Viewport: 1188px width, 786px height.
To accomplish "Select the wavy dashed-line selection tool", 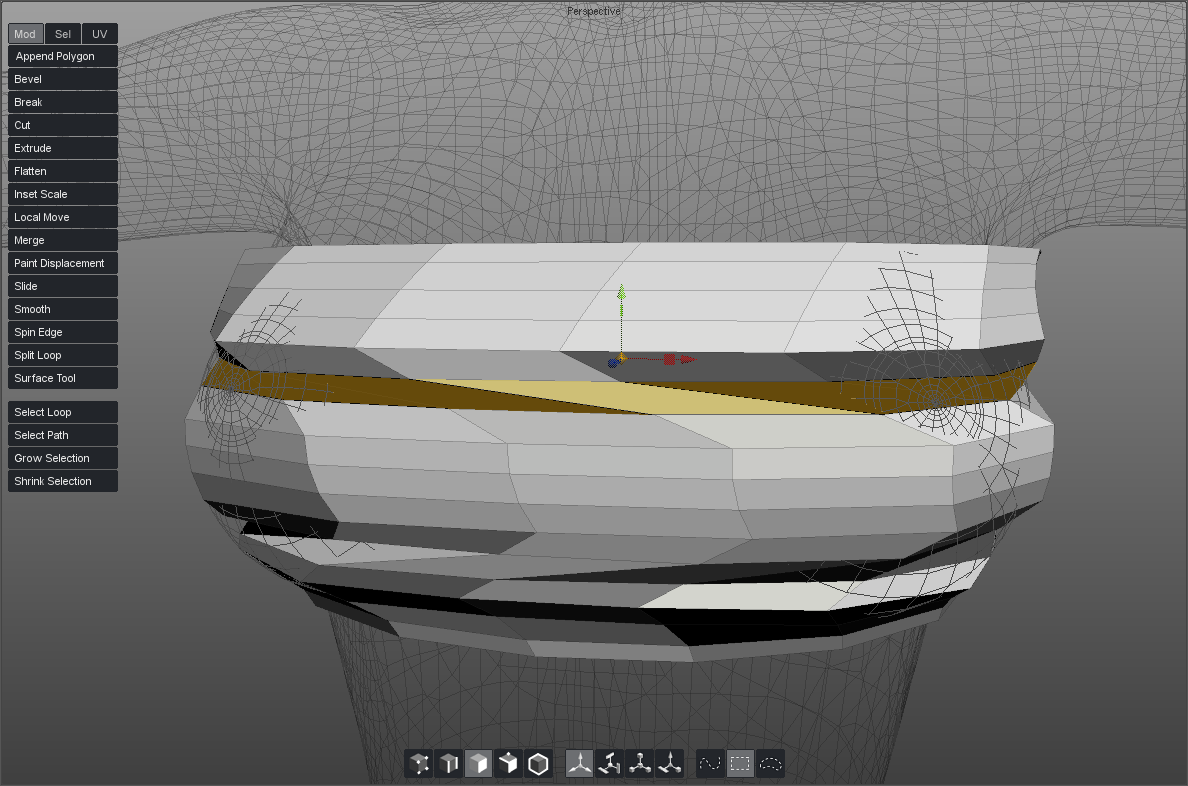I will tap(710, 765).
